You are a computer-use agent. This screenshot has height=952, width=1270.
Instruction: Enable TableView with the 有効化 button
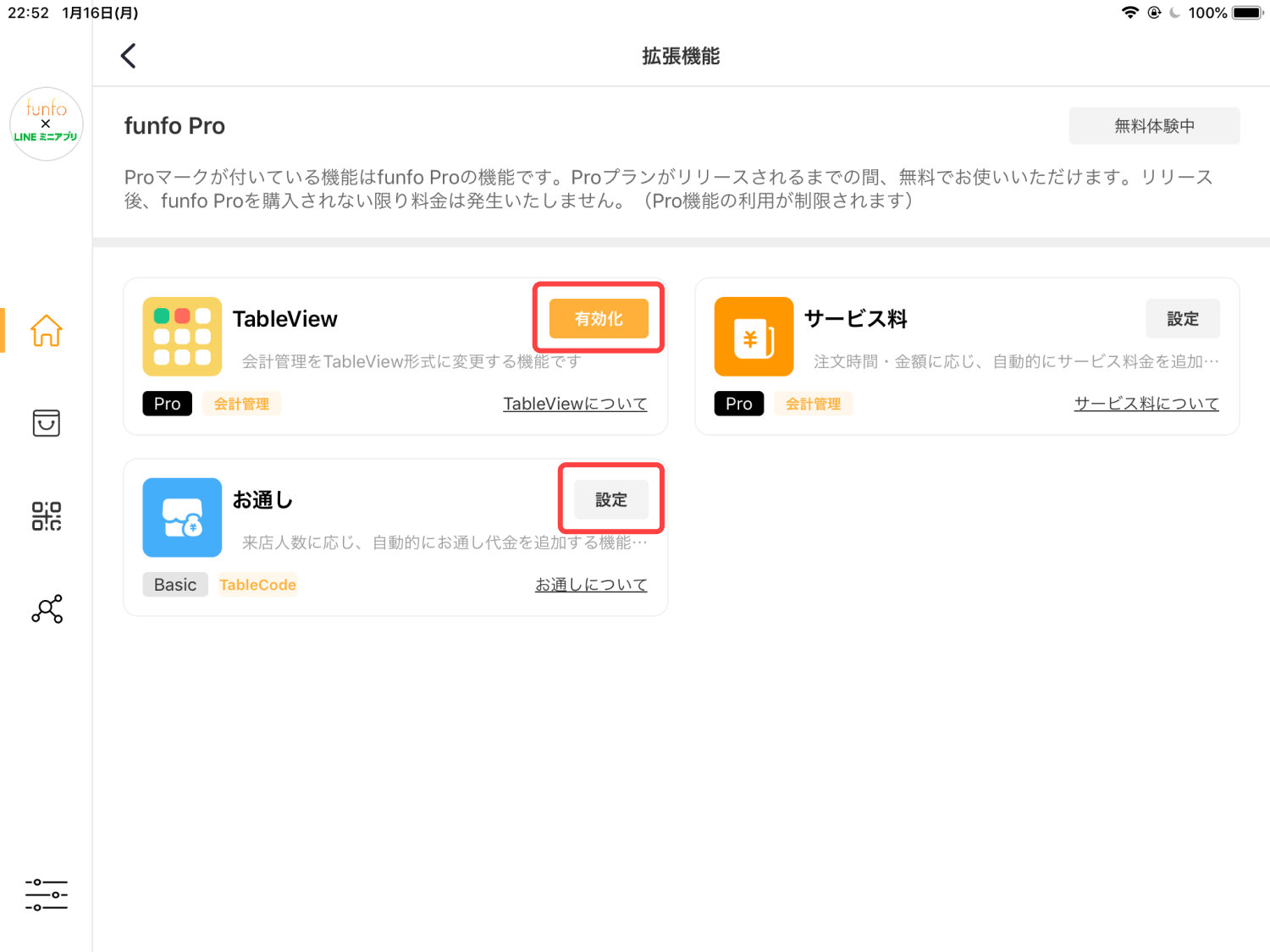pyautogui.click(x=599, y=318)
